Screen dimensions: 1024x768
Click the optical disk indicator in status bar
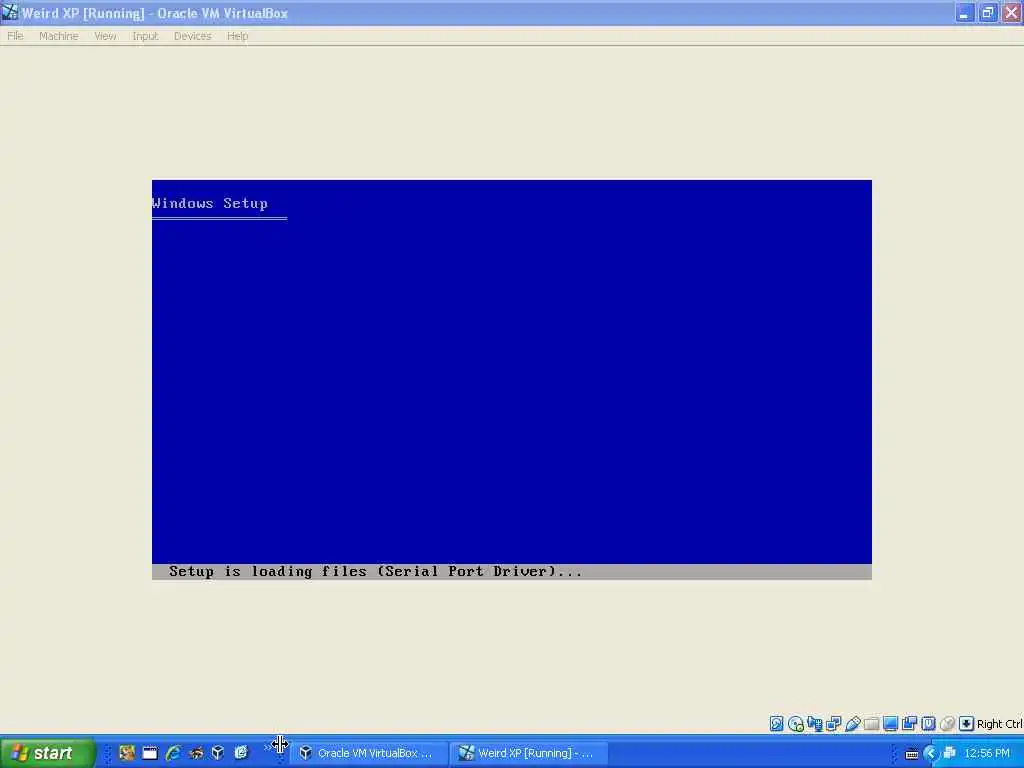(795, 723)
